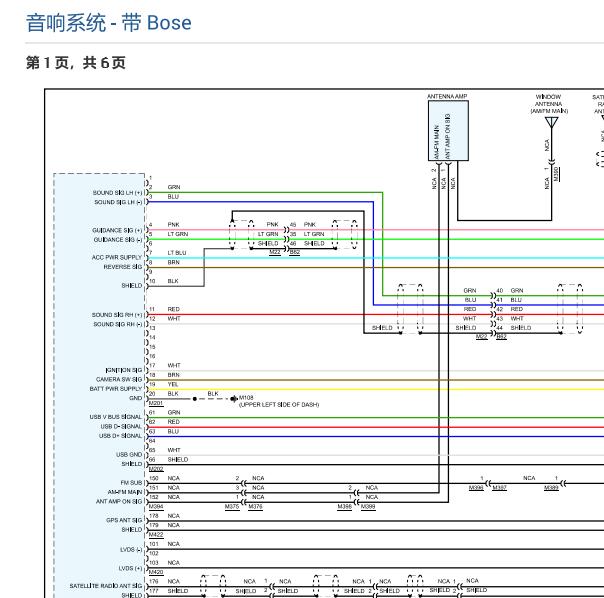This screenshot has height=598, width=604.
Task: Click the 'LVDS (+)' terminal label
Action: 130,568
